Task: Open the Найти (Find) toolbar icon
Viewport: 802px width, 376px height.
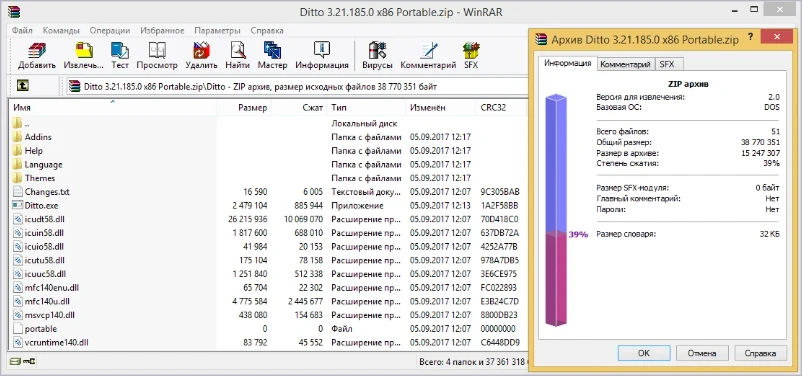Action: [238, 50]
